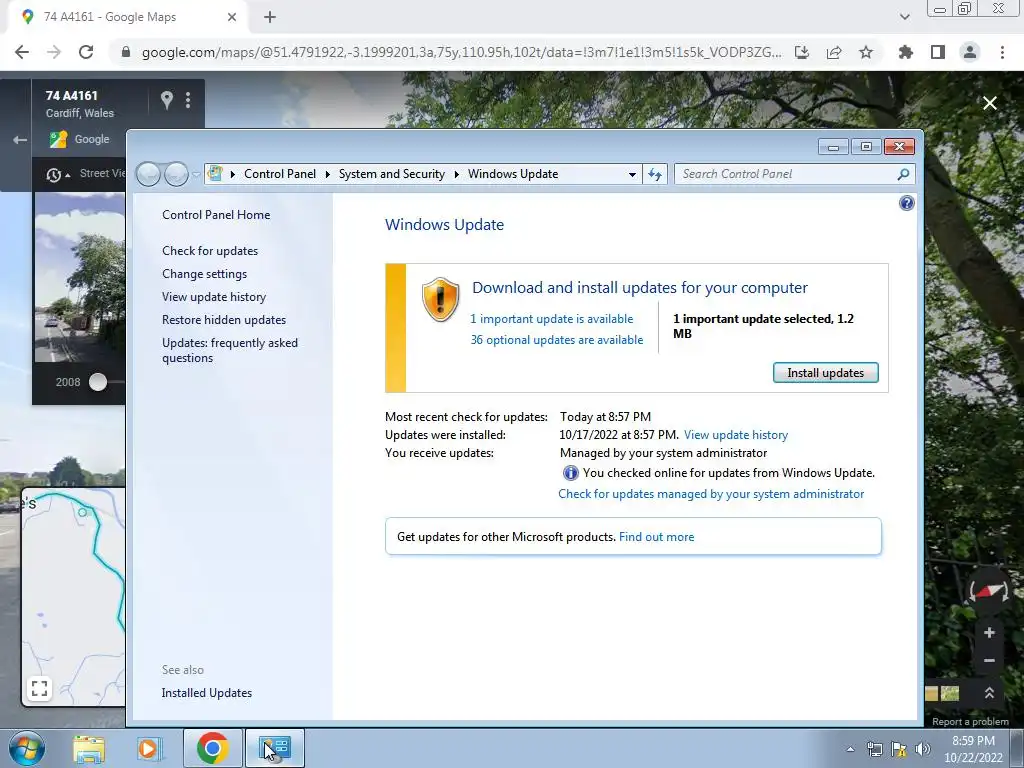The height and width of the screenshot is (768, 1024).
Task: Expand the Control Panel breadcrumb arrow
Action: click(x=328, y=174)
